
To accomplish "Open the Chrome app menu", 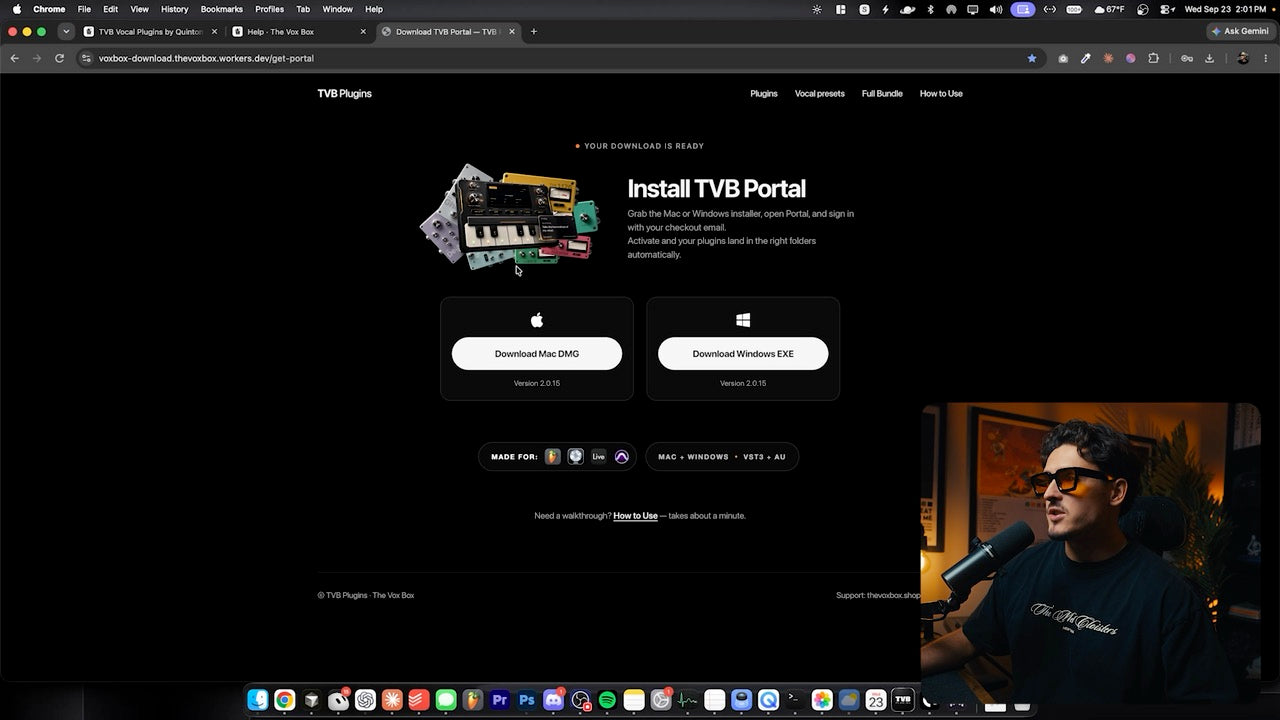I will tap(49, 9).
